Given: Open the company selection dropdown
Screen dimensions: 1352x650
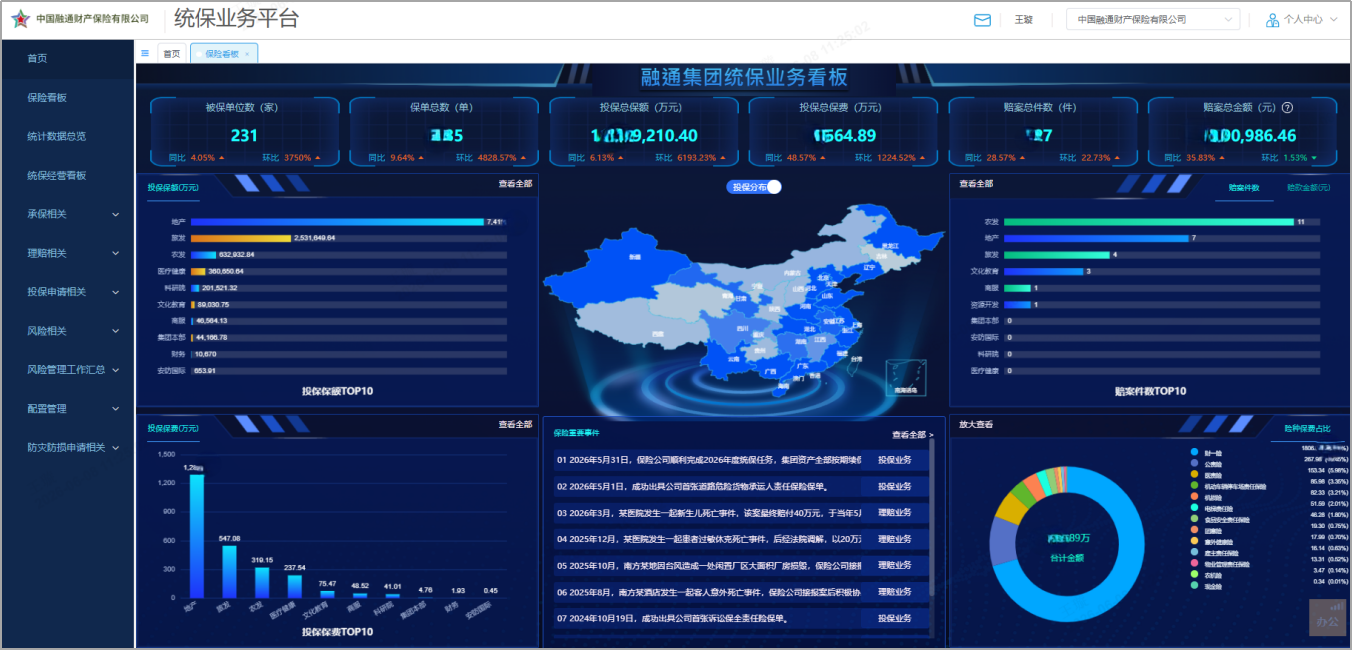Looking at the screenshot, I should pos(1153,19).
